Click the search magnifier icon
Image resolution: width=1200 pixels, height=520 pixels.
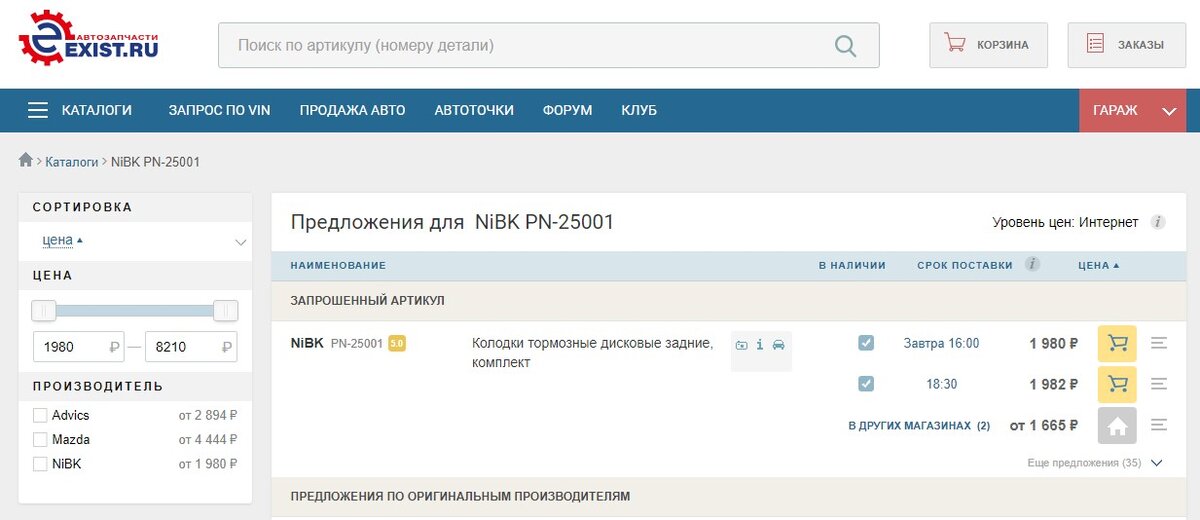pyautogui.click(x=845, y=45)
